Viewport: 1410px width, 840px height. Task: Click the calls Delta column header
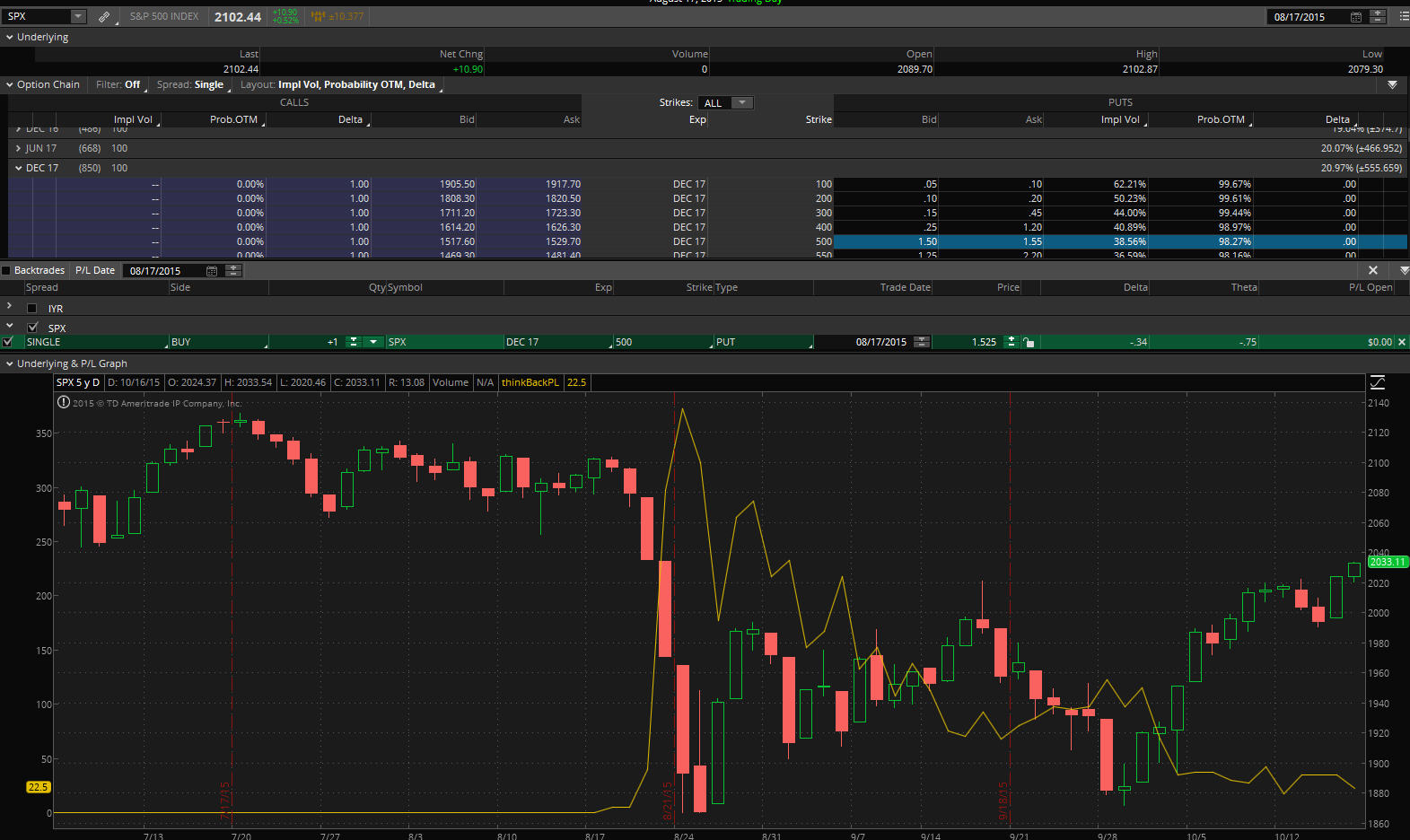pos(350,119)
